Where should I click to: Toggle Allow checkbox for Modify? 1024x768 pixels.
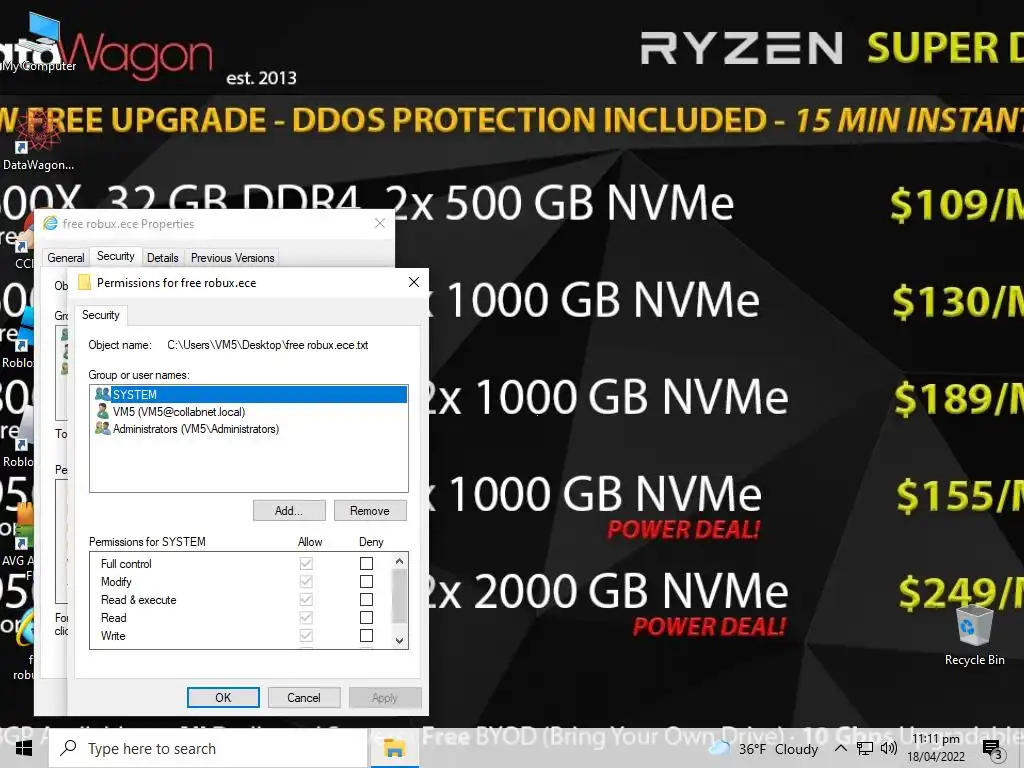(x=306, y=581)
